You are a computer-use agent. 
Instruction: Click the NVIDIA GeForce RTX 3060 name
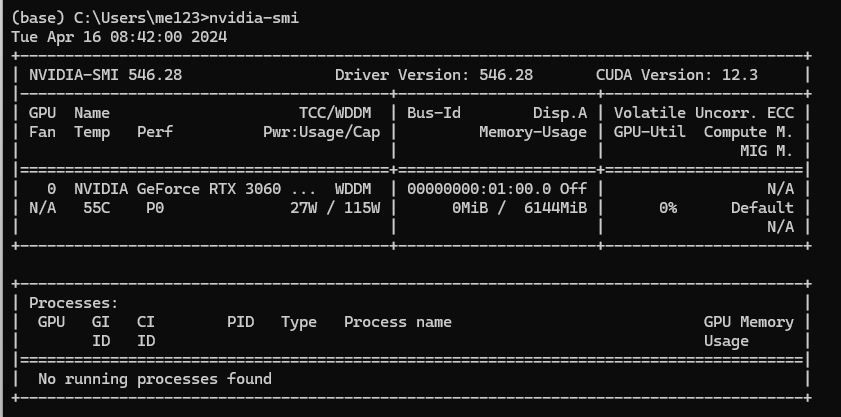pyautogui.click(x=178, y=189)
